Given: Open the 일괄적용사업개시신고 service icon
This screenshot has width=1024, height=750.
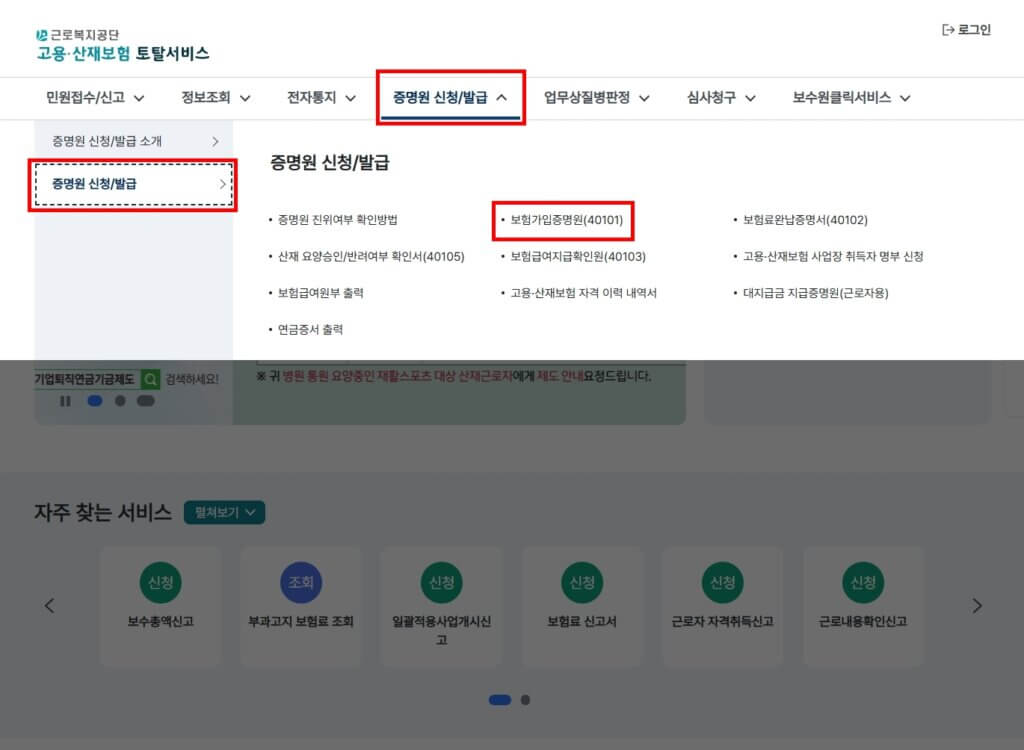Looking at the screenshot, I should pyautogui.click(x=441, y=582).
